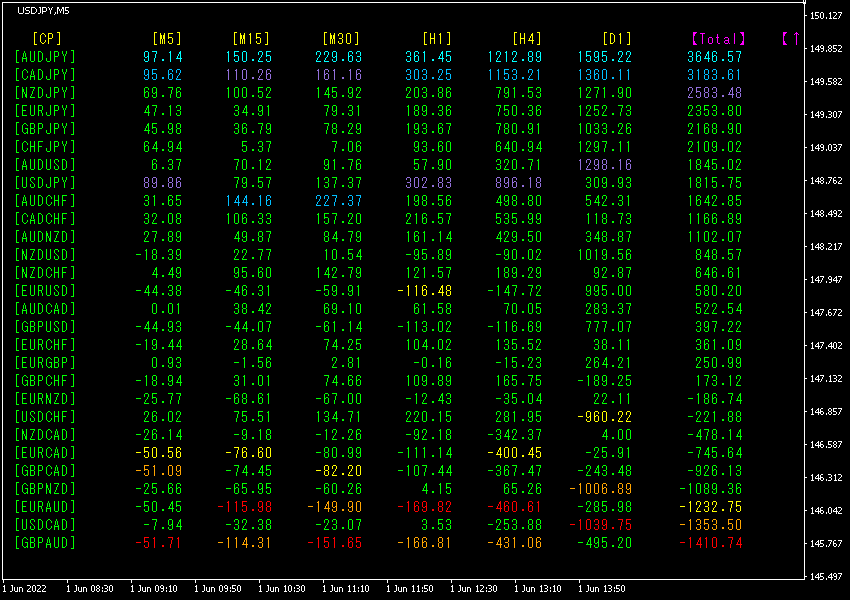Click the 1 Jun 11:50 time label
The image size is (850, 600).
pos(410,589)
